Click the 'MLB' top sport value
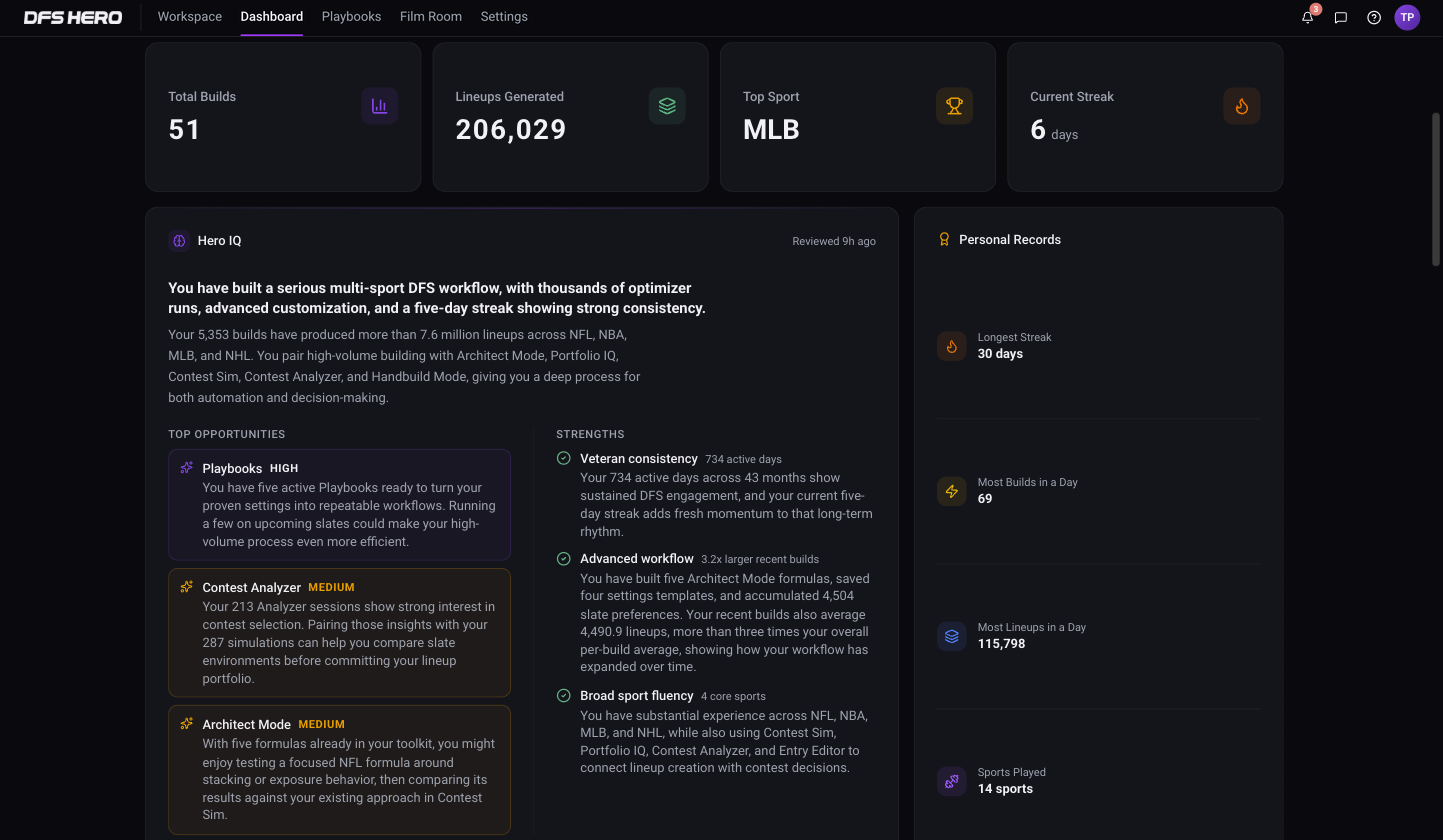This screenshot has height=840, width=1443. click(771, 130)
